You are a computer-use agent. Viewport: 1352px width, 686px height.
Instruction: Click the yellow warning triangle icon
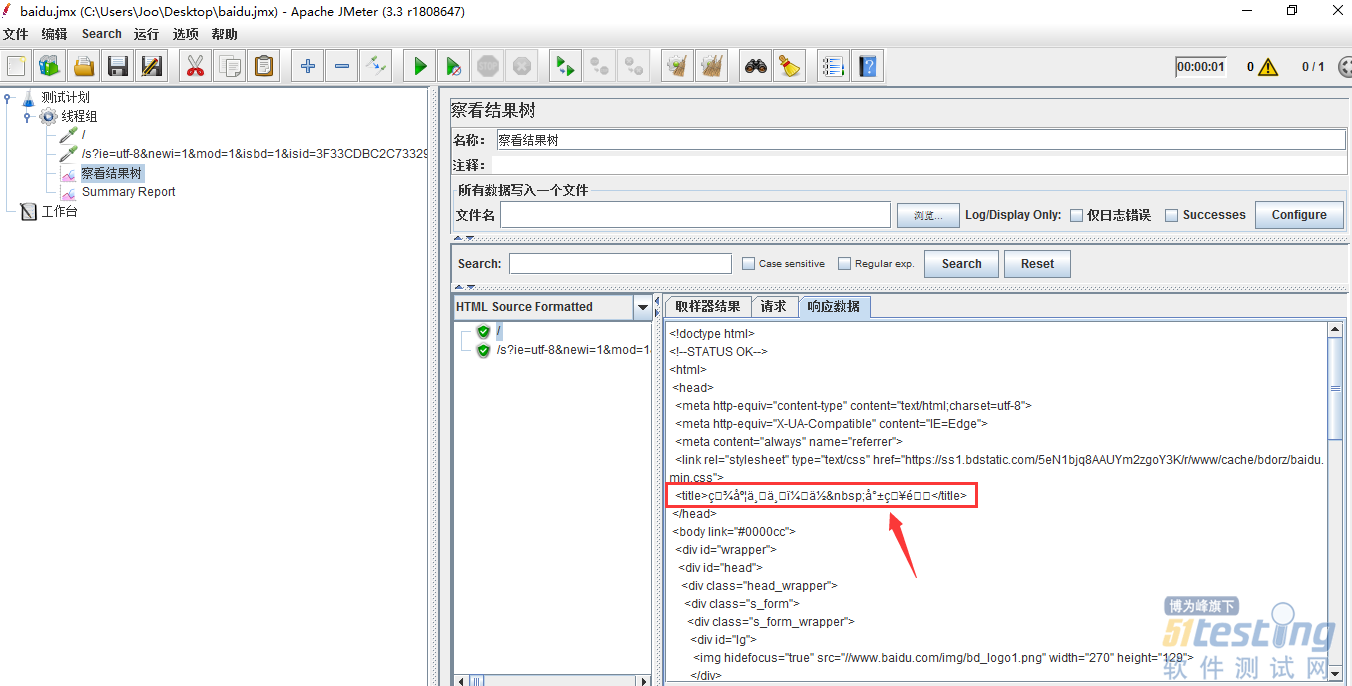pyautogui.click(x=1268, y=67)
